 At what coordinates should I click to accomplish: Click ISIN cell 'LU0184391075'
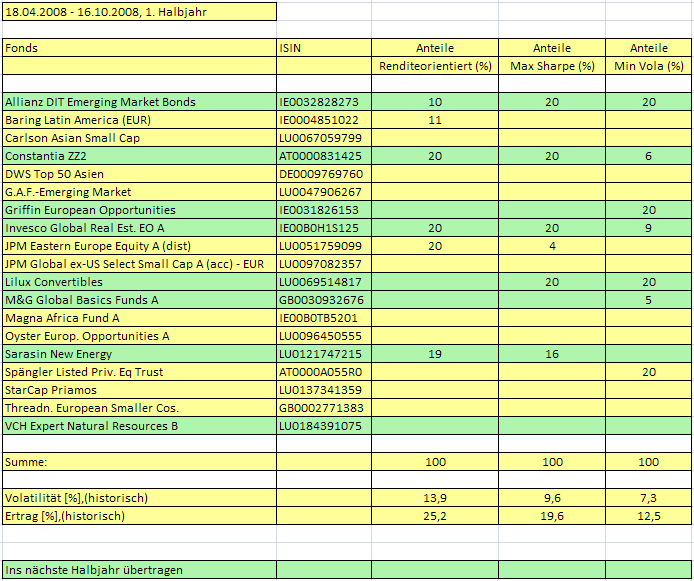coord(324,426)
